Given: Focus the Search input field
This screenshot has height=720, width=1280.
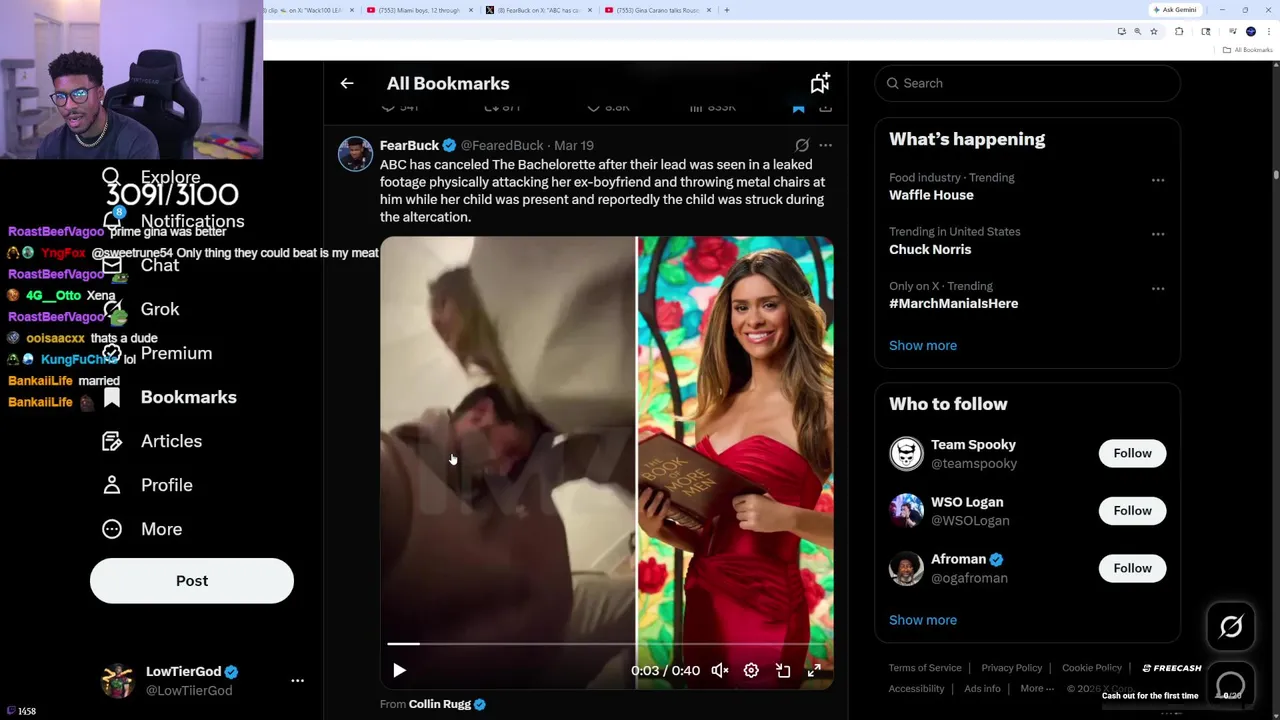Looking at the screenshot, I should 1028,83.
